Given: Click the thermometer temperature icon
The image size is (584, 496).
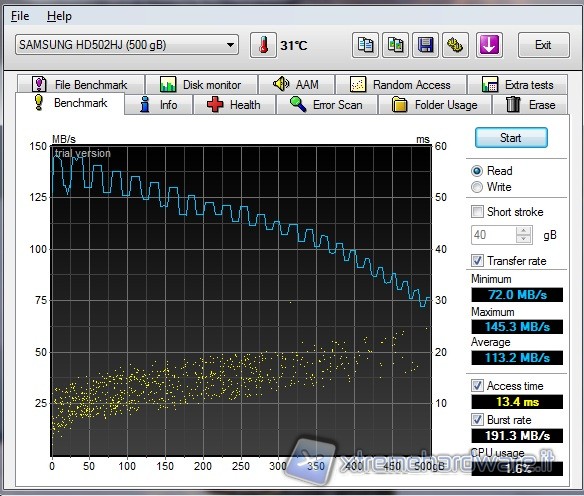Looking at the screenshot, I should tap(263, 45).
